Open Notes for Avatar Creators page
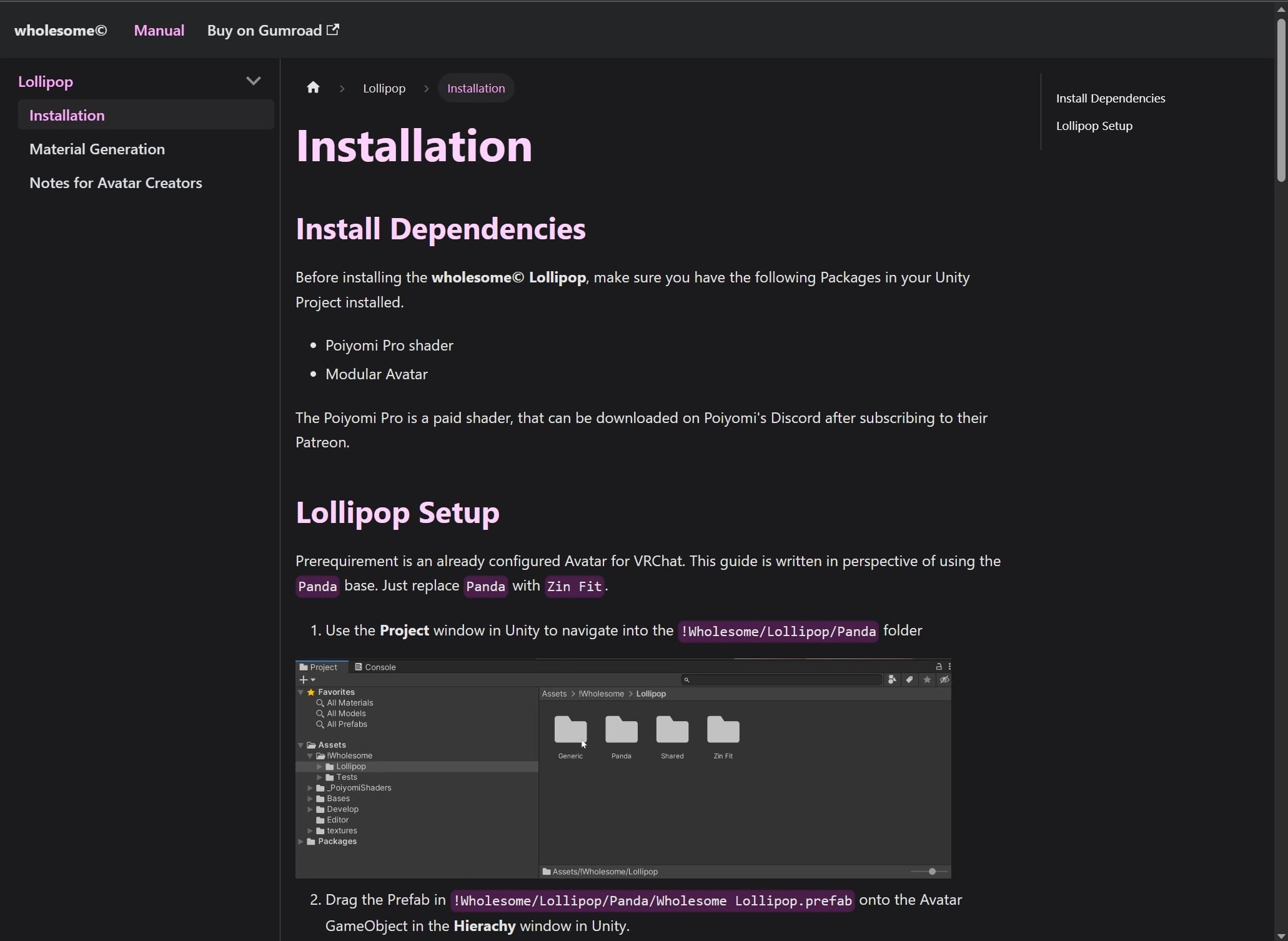The height and width of the screenshot is (941, 1288). click(116, 183)
